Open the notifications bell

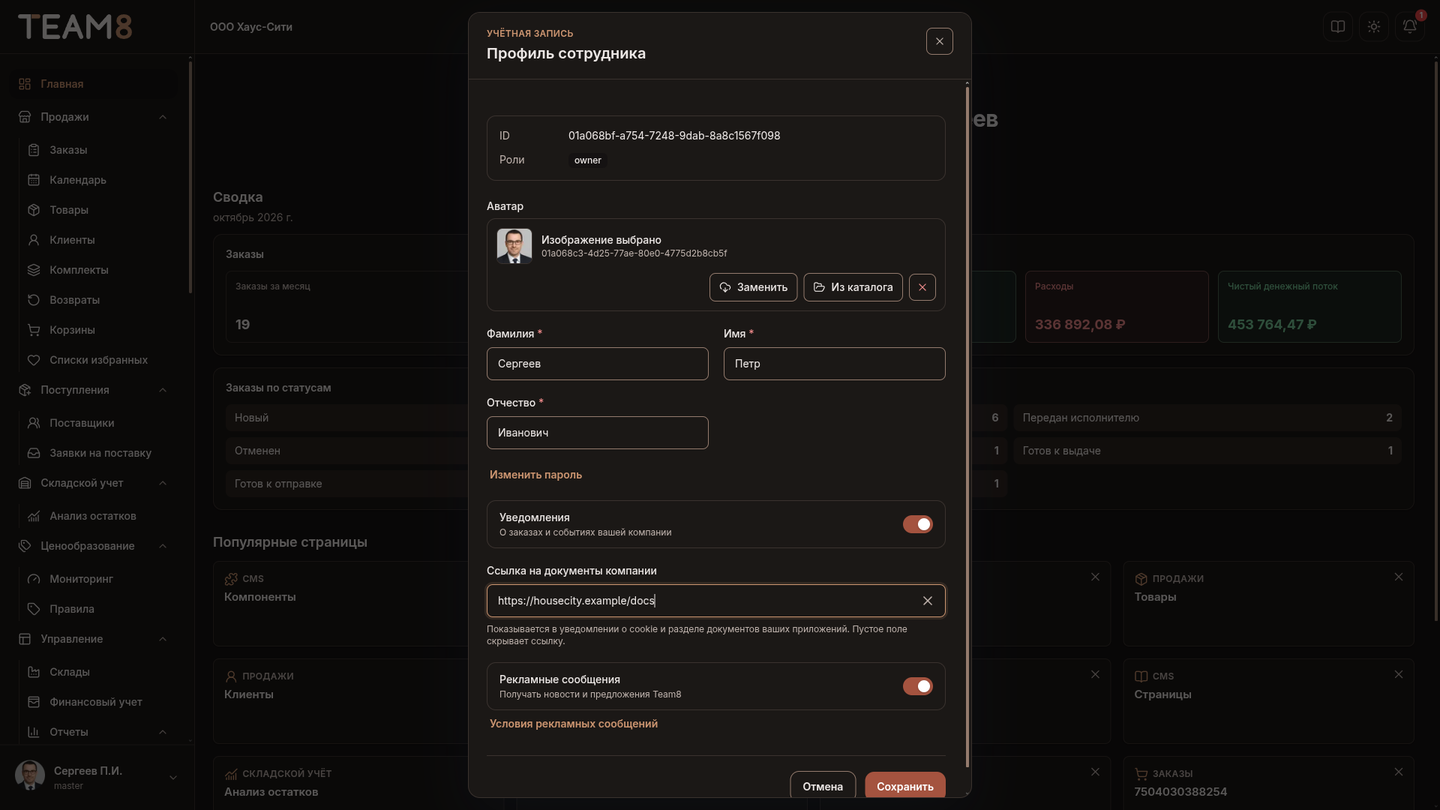(1410, 26)
